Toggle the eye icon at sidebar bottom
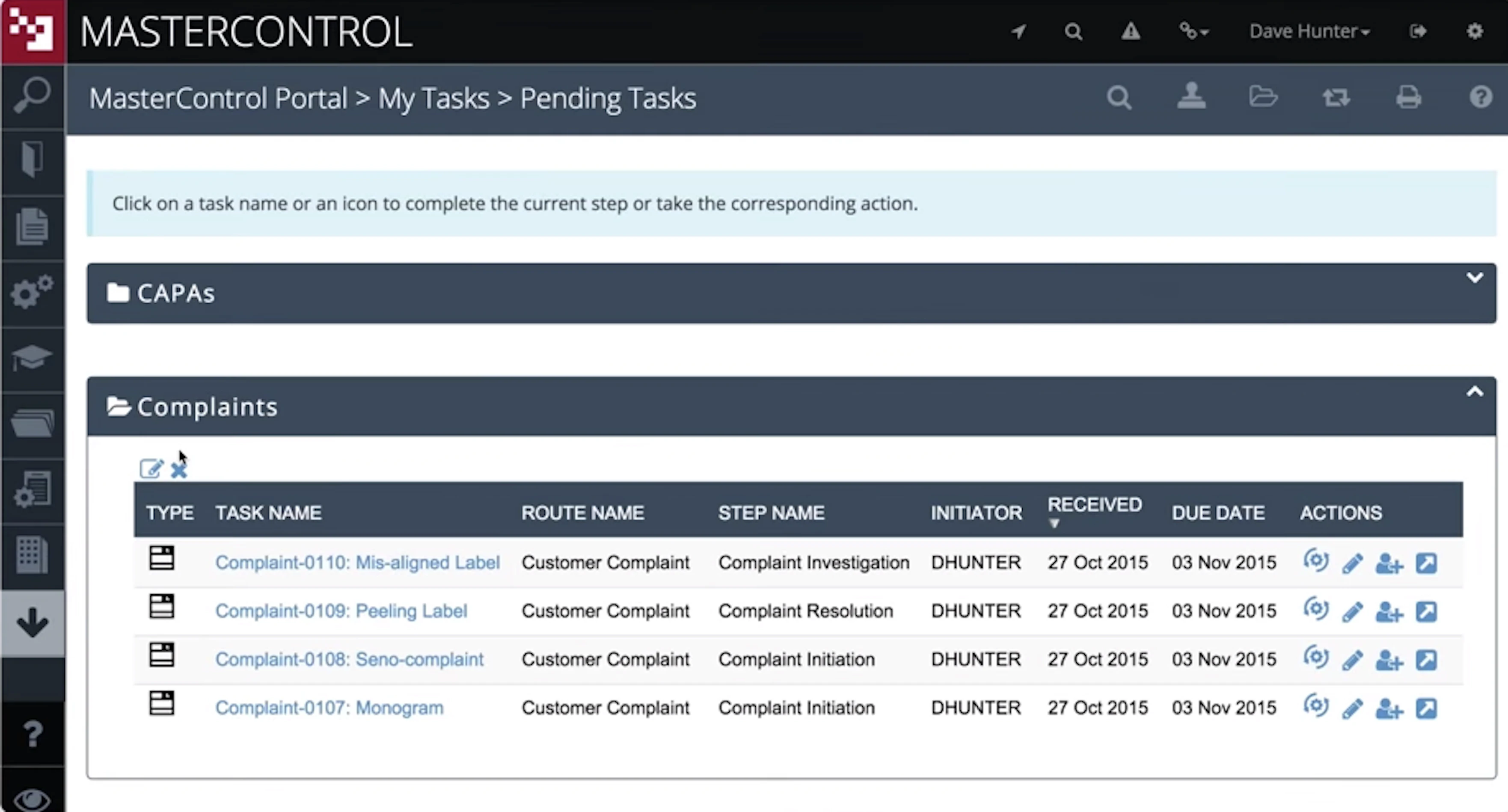The width and height of the screenshot is (1508, 812). point(32,799)
